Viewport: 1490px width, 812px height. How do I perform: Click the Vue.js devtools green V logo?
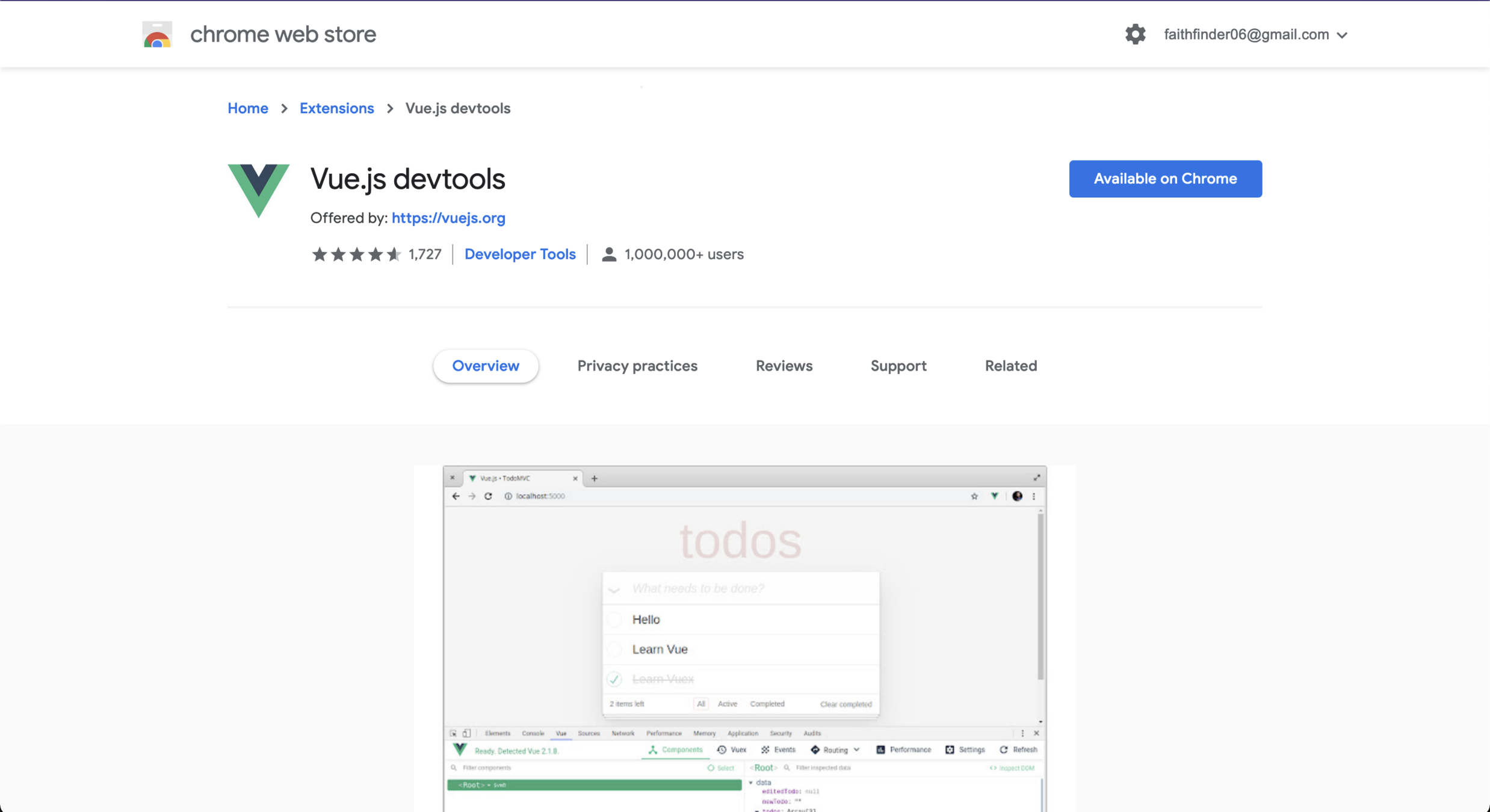tap(258, 189)
